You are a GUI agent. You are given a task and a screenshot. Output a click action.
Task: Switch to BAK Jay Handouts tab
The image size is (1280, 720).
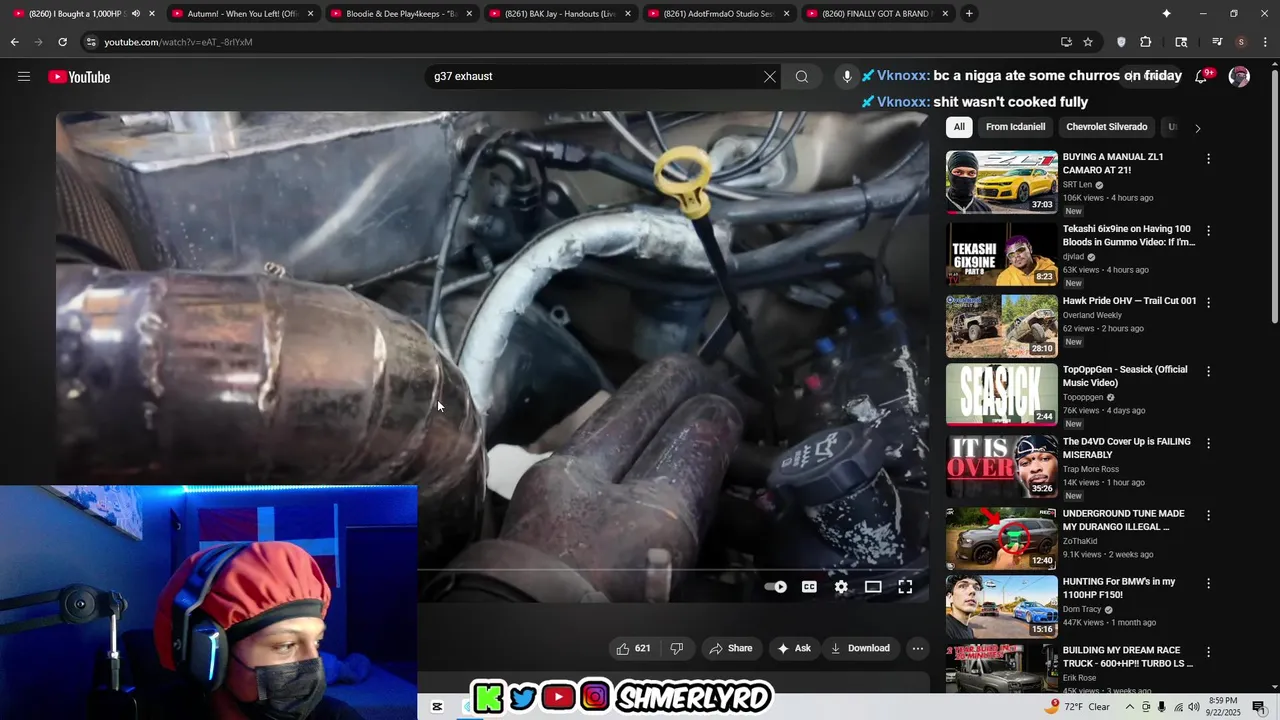(559, 14)
